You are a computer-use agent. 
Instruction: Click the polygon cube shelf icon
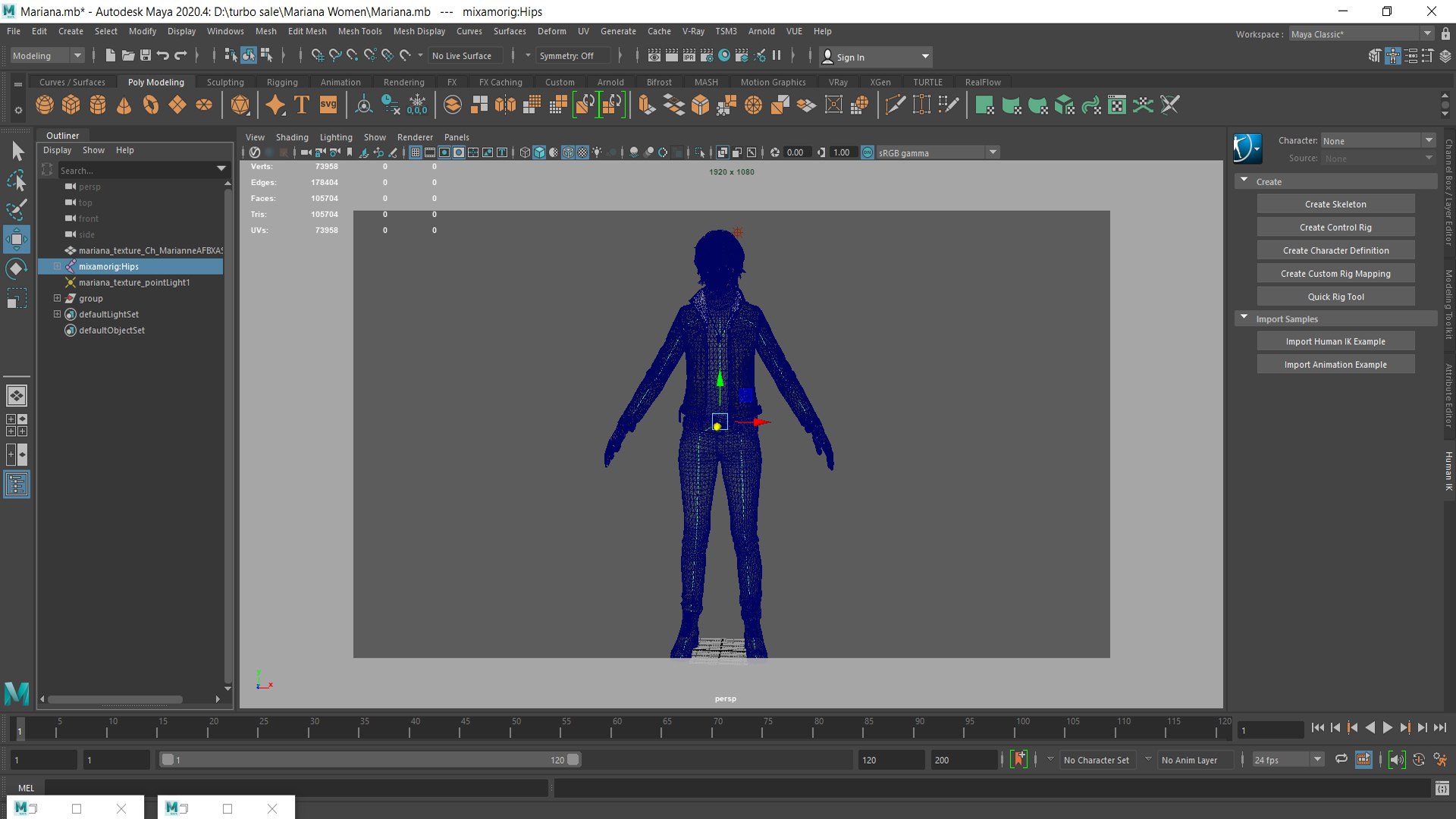click(x=71, y=105)
